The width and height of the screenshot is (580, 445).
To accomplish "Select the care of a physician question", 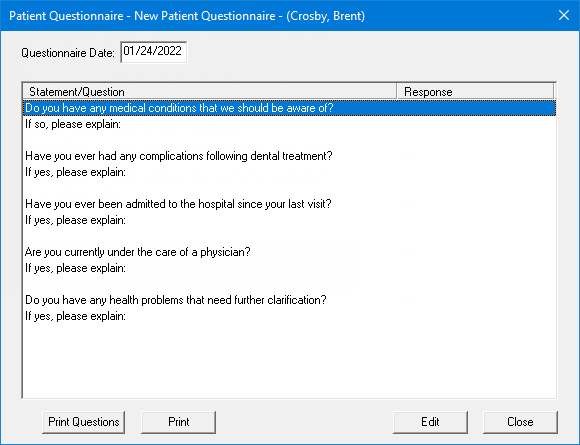I will click(289, 252).
